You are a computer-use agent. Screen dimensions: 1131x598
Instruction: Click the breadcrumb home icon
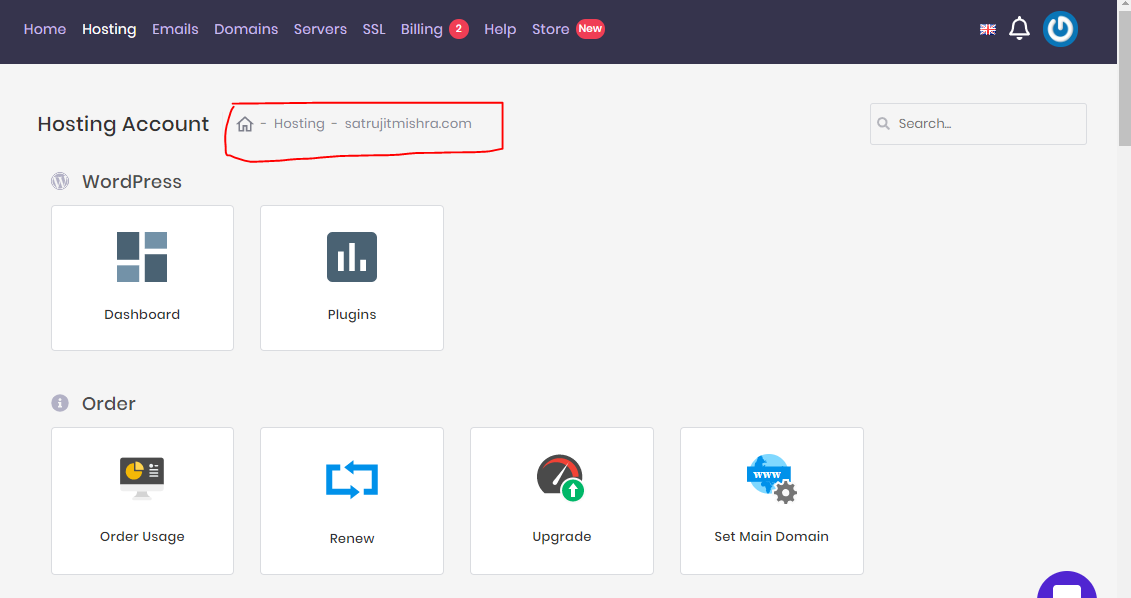point(245,124)
